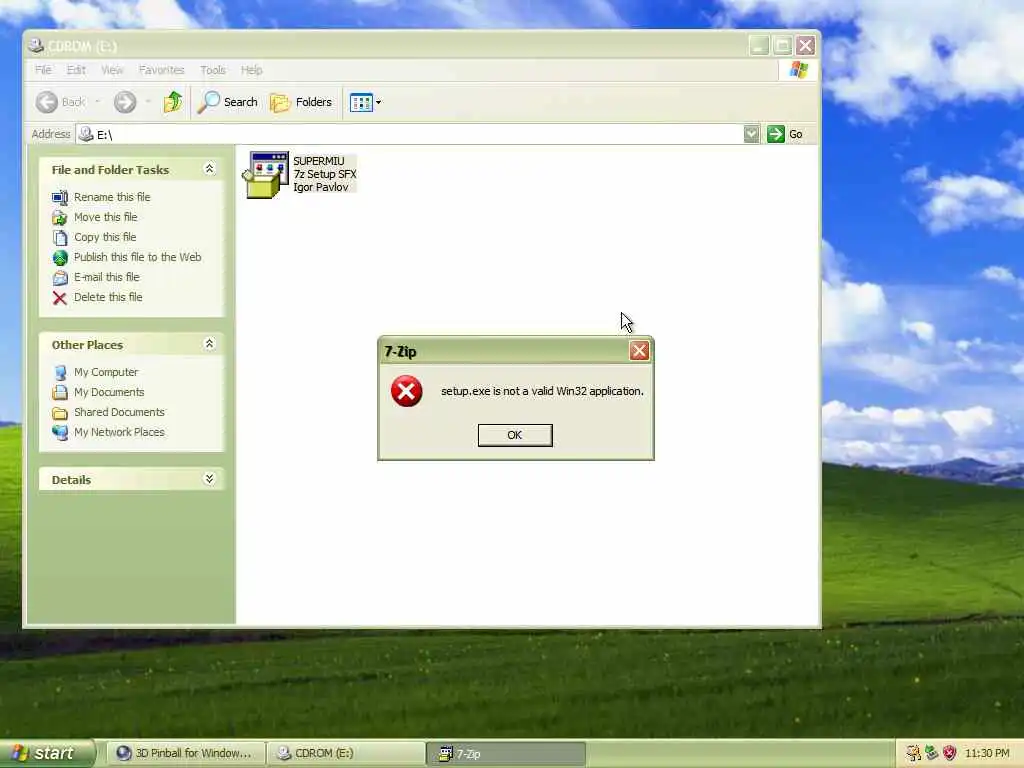Viewport: 1024px width, 768px height.
Task: Go up one folder level
Action: pos(173,102)
